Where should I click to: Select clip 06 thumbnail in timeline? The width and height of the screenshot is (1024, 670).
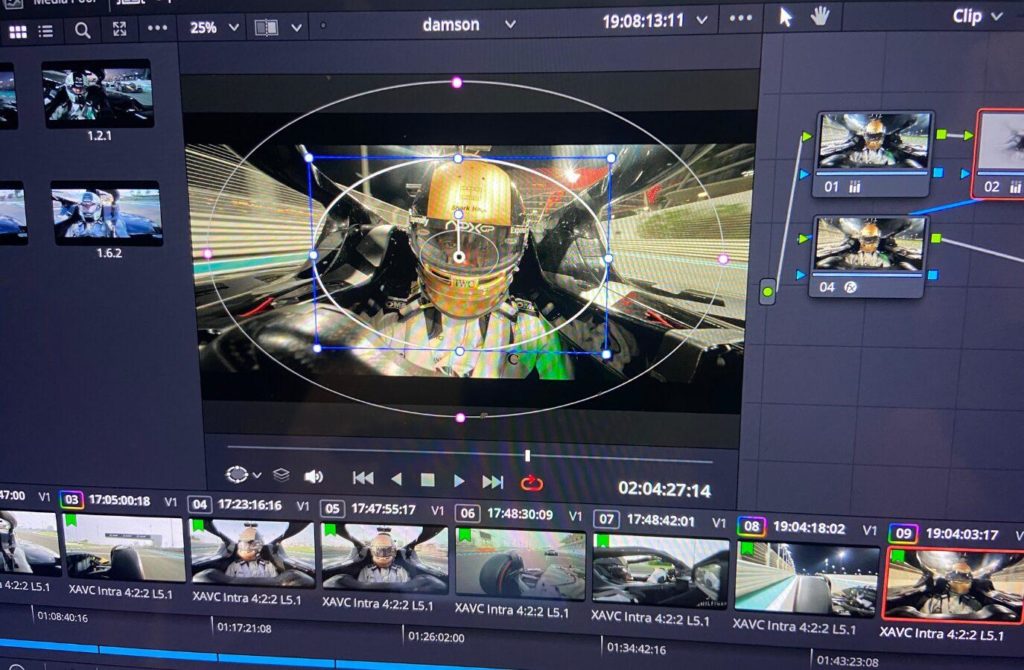(x=520, y=565)
